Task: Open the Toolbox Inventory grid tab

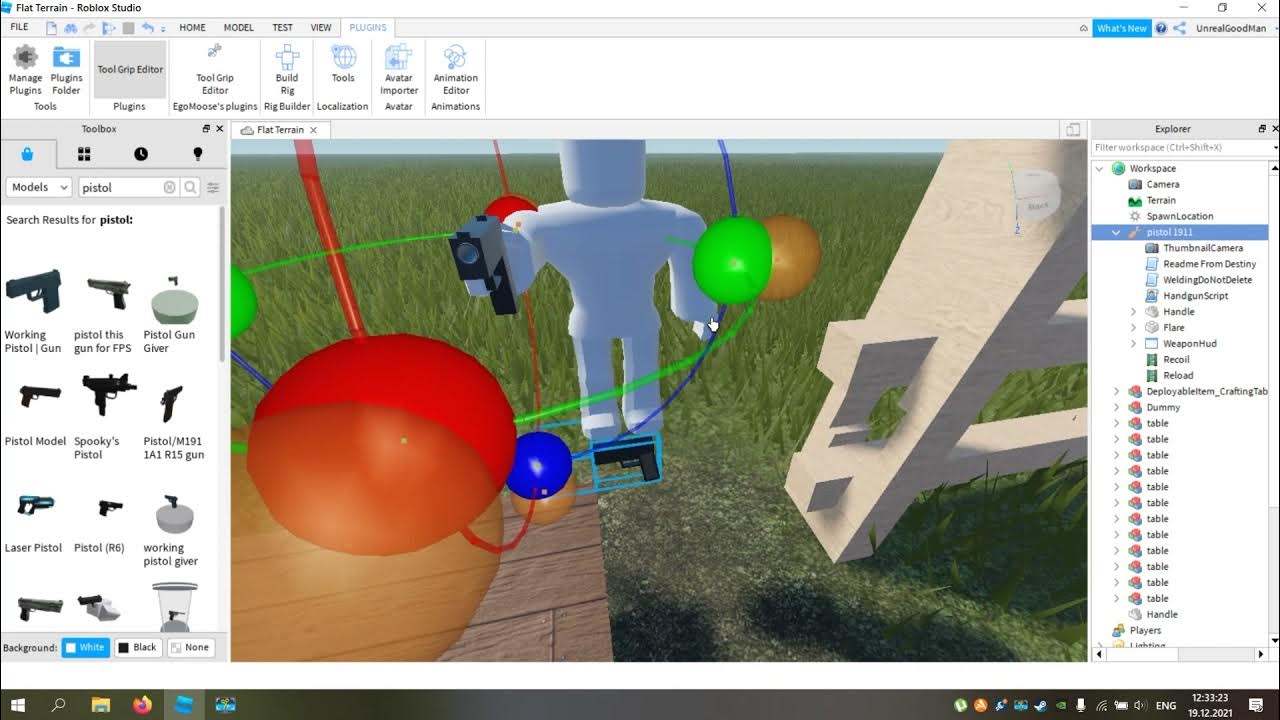Action: (x=84, y=154)
